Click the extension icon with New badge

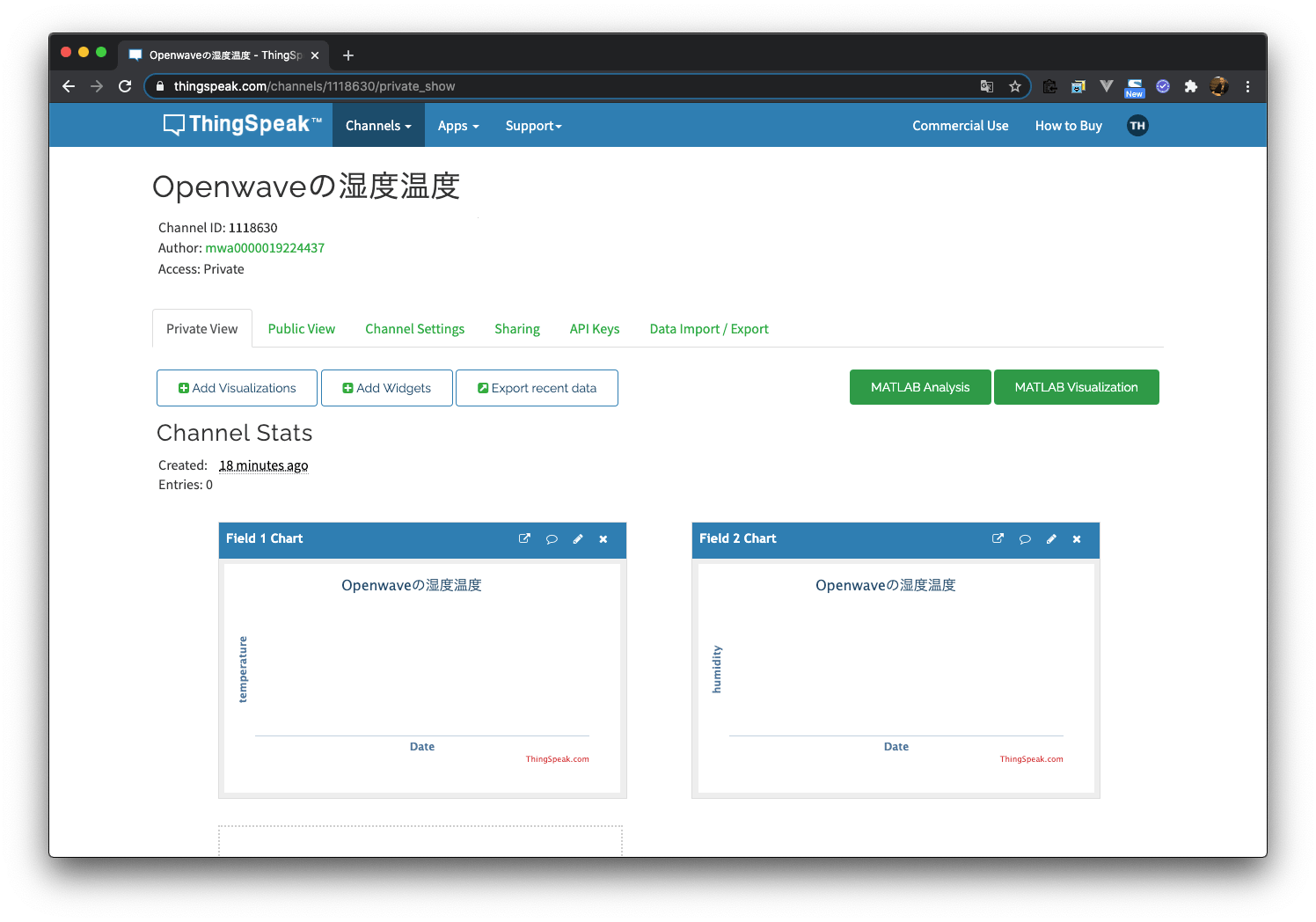[1135, 87]
